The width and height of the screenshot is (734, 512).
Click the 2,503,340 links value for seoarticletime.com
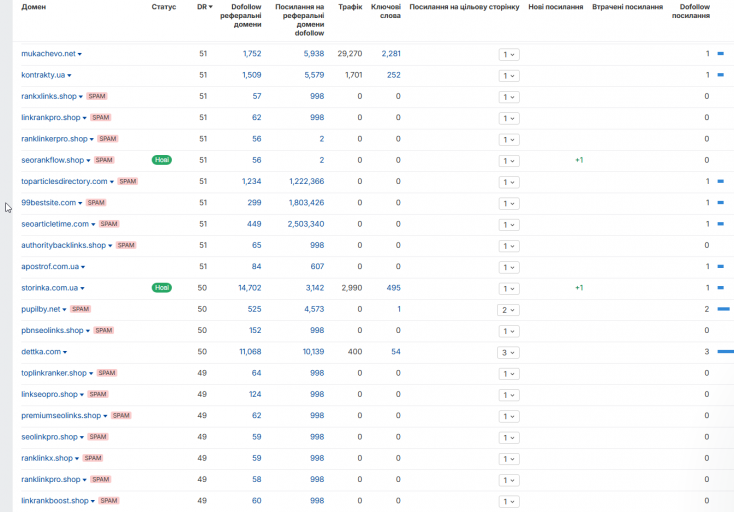306,224
